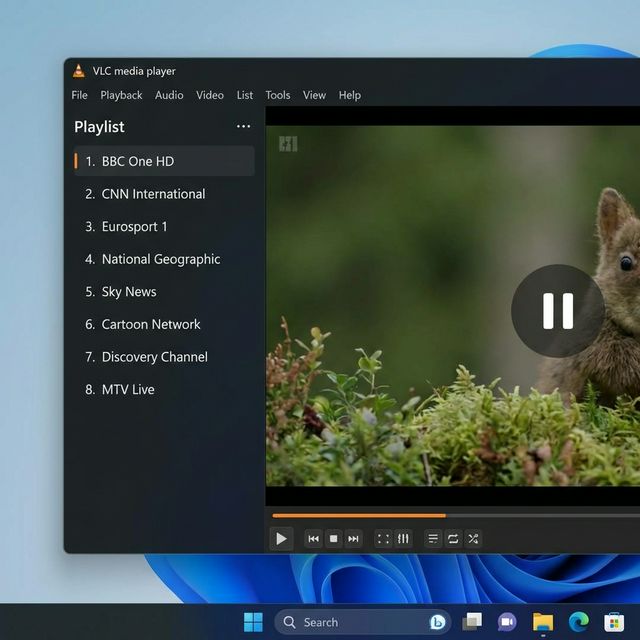Viewport: 640px width, 640px height.
Task: Skip to previous track button
Action: pos(313,539)
